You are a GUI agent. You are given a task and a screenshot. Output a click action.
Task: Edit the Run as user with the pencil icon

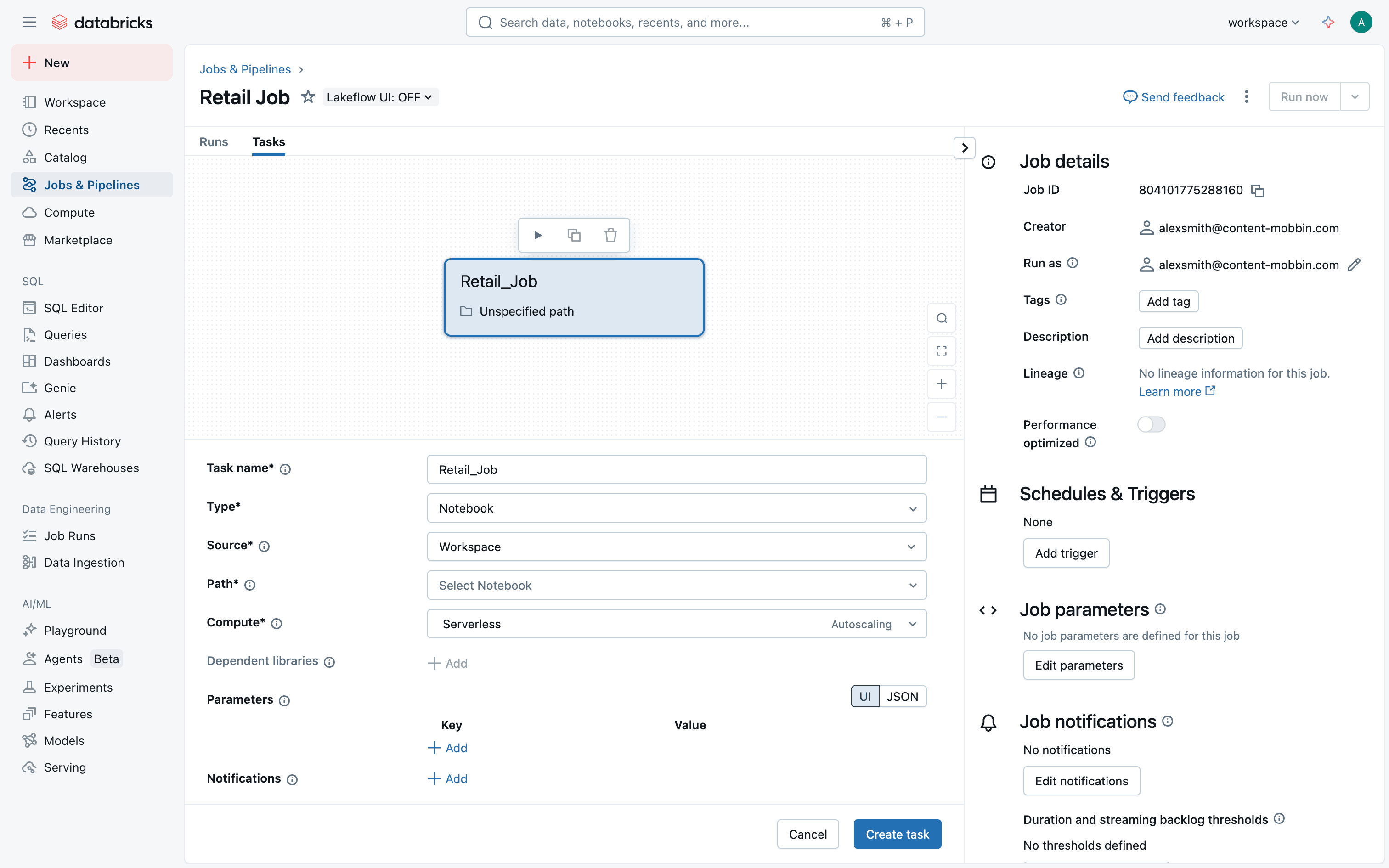(x=1354, y=265)
